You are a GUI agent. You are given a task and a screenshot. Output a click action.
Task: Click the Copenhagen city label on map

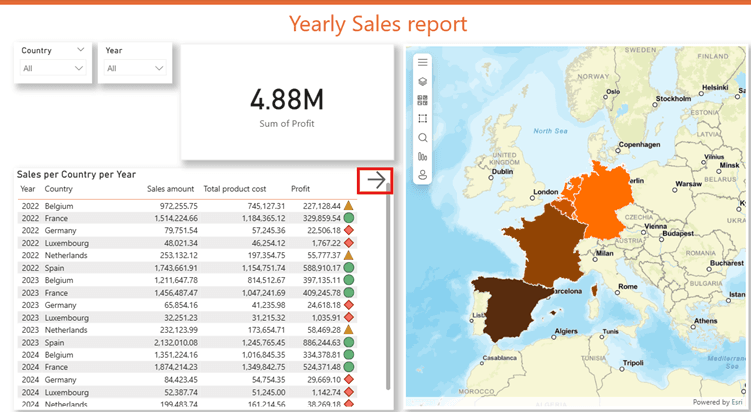[x=639, y=145]
